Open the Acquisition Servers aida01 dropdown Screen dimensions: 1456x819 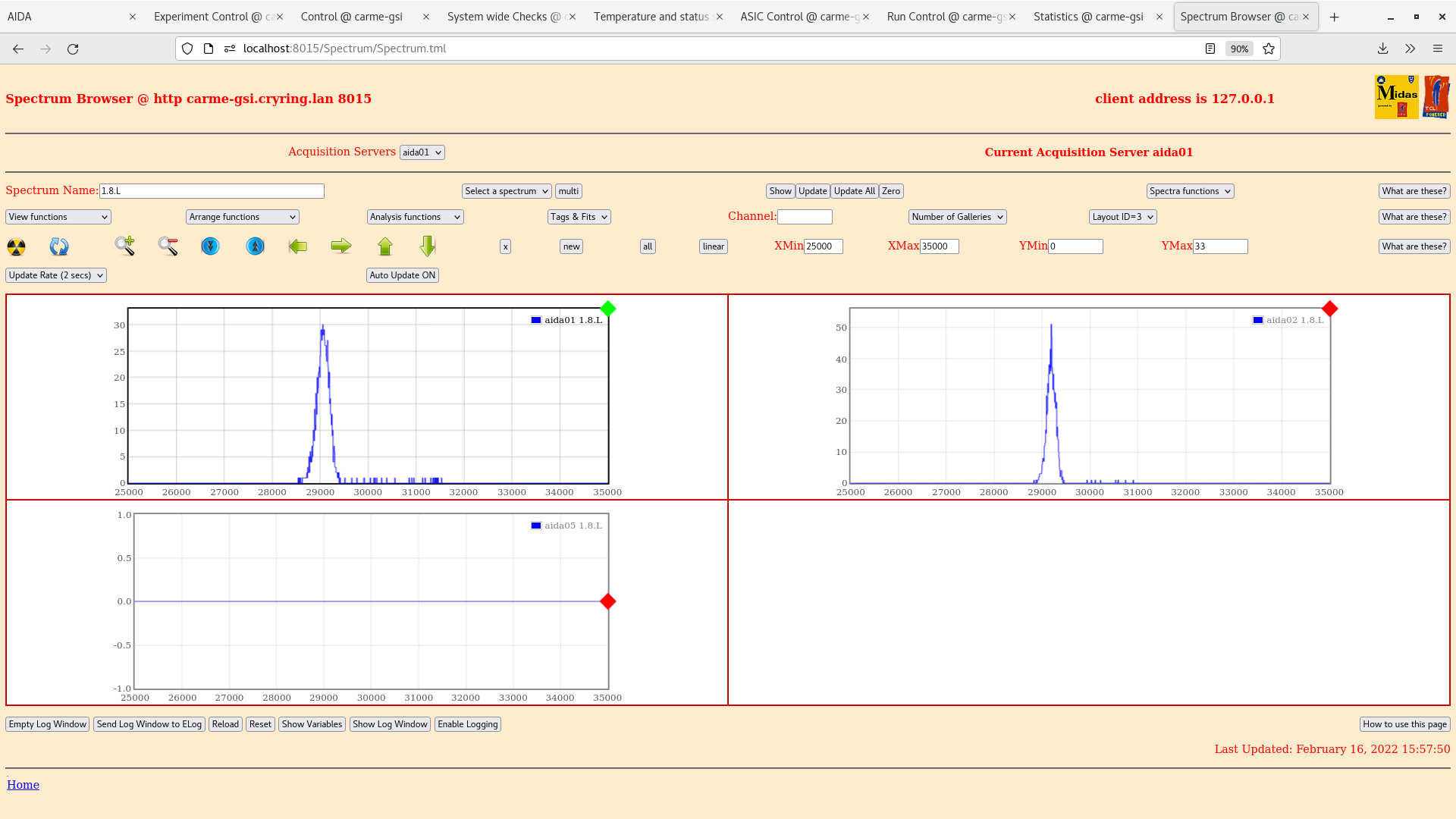pos(422,152)
